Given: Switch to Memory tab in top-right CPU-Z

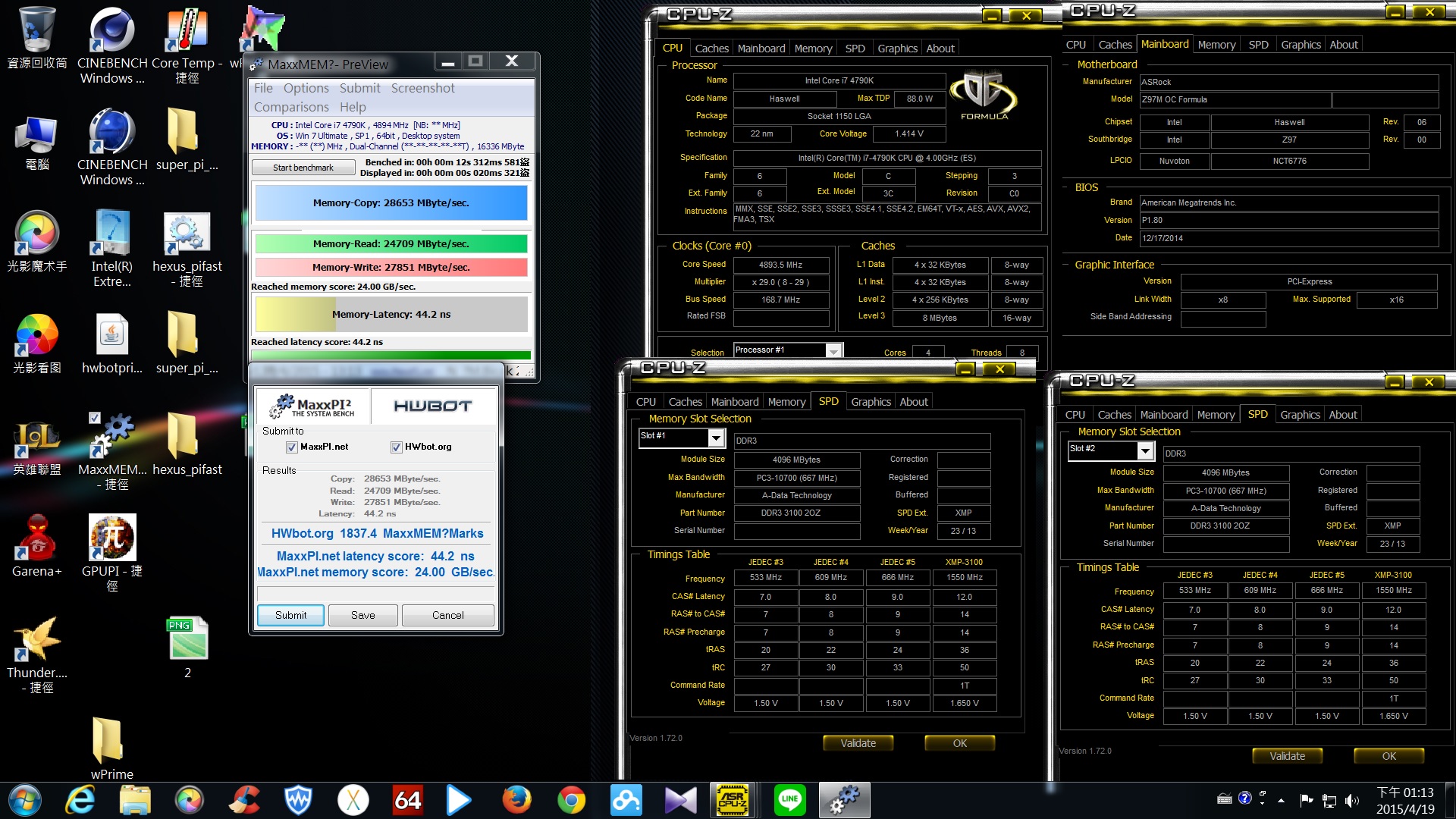Looking at the screenshot, I should pyautogui.click(x=1216, y=45).
